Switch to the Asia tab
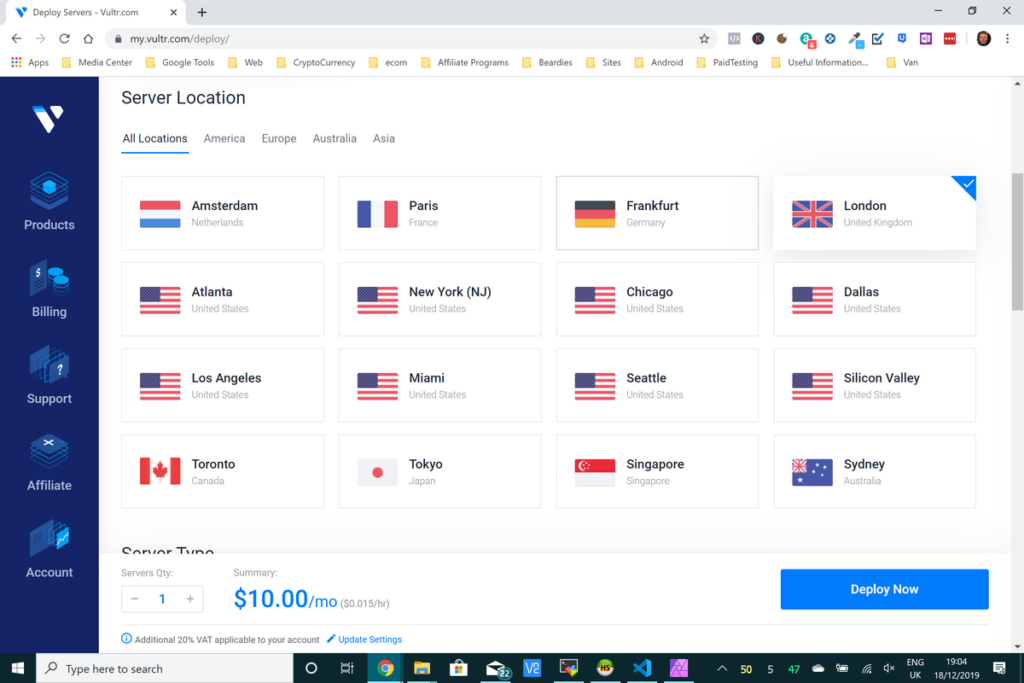The width and height of the screenshot is (1024, 683). coord(383,138)
